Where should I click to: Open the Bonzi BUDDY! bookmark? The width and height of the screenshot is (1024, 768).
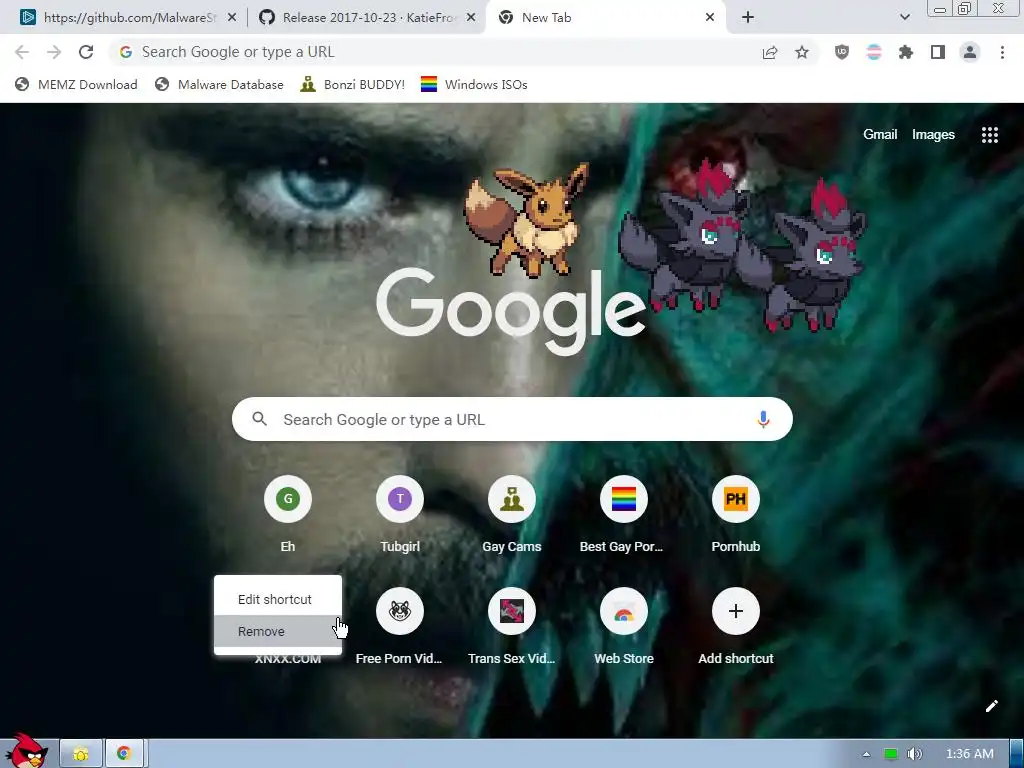(353, 84)
